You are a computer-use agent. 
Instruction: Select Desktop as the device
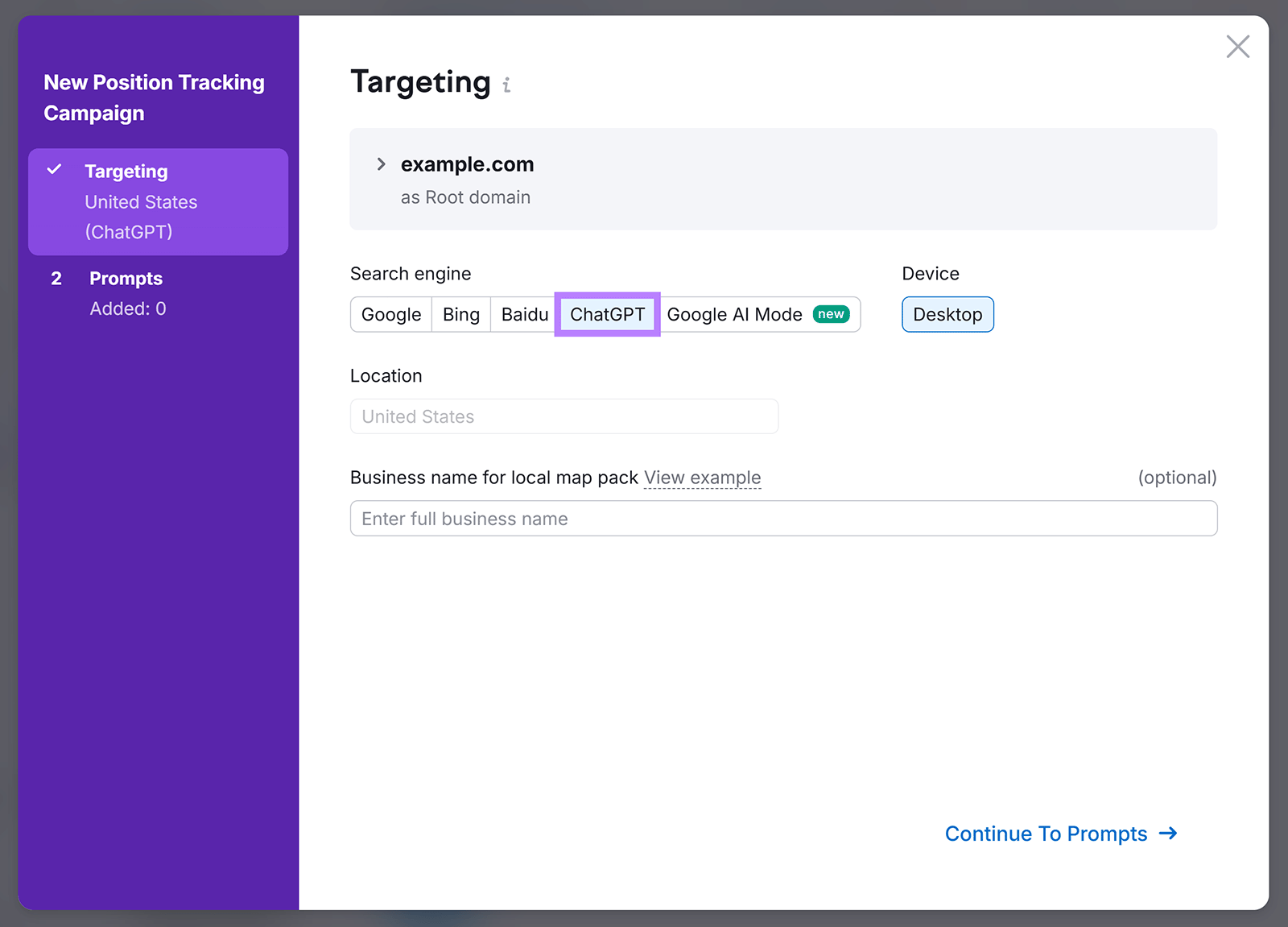[947, 314]
